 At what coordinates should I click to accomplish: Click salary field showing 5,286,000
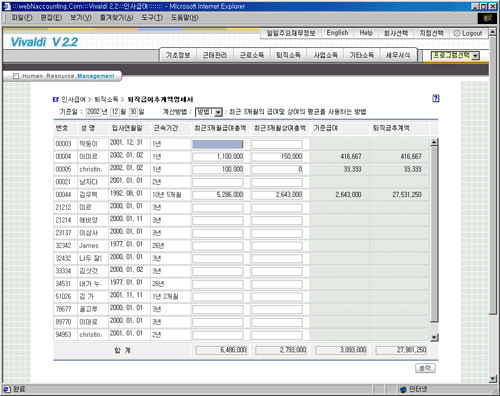(218, 195)
